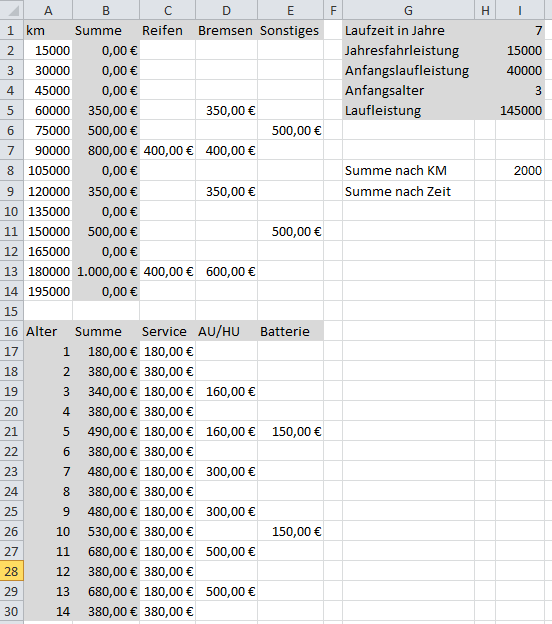The width and height of the screenshot is (552, 624).
Task: Click the Select All corner triangle
Action: (12, 10)
